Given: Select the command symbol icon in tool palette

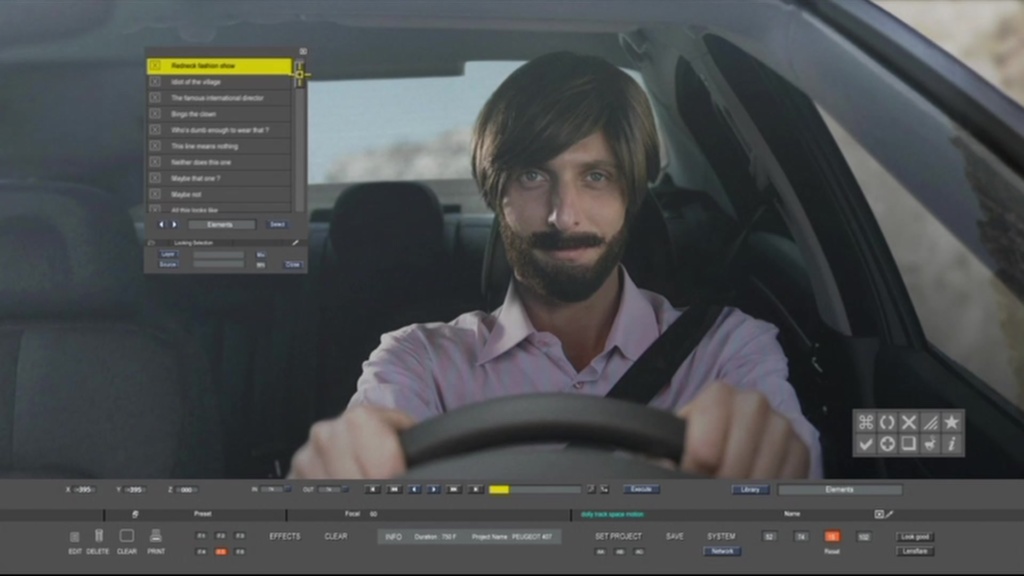Looking at the screenshot, I should pos(865,422).
